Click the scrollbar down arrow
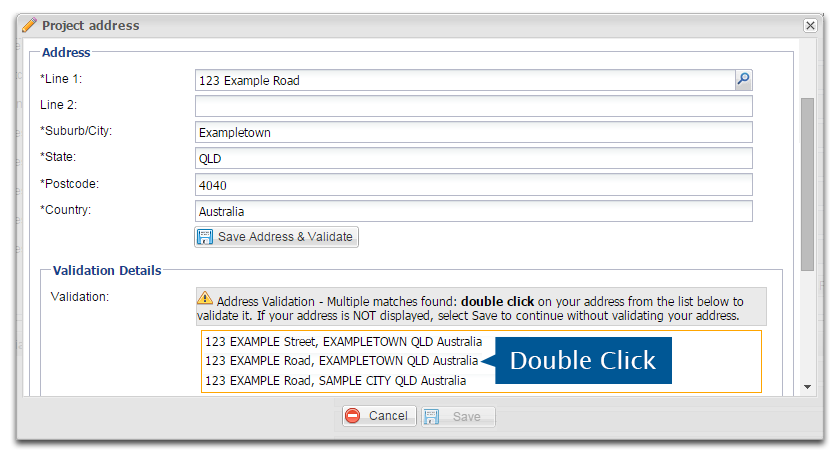Viewport: 838px width, 458px height. pos(808,387)
